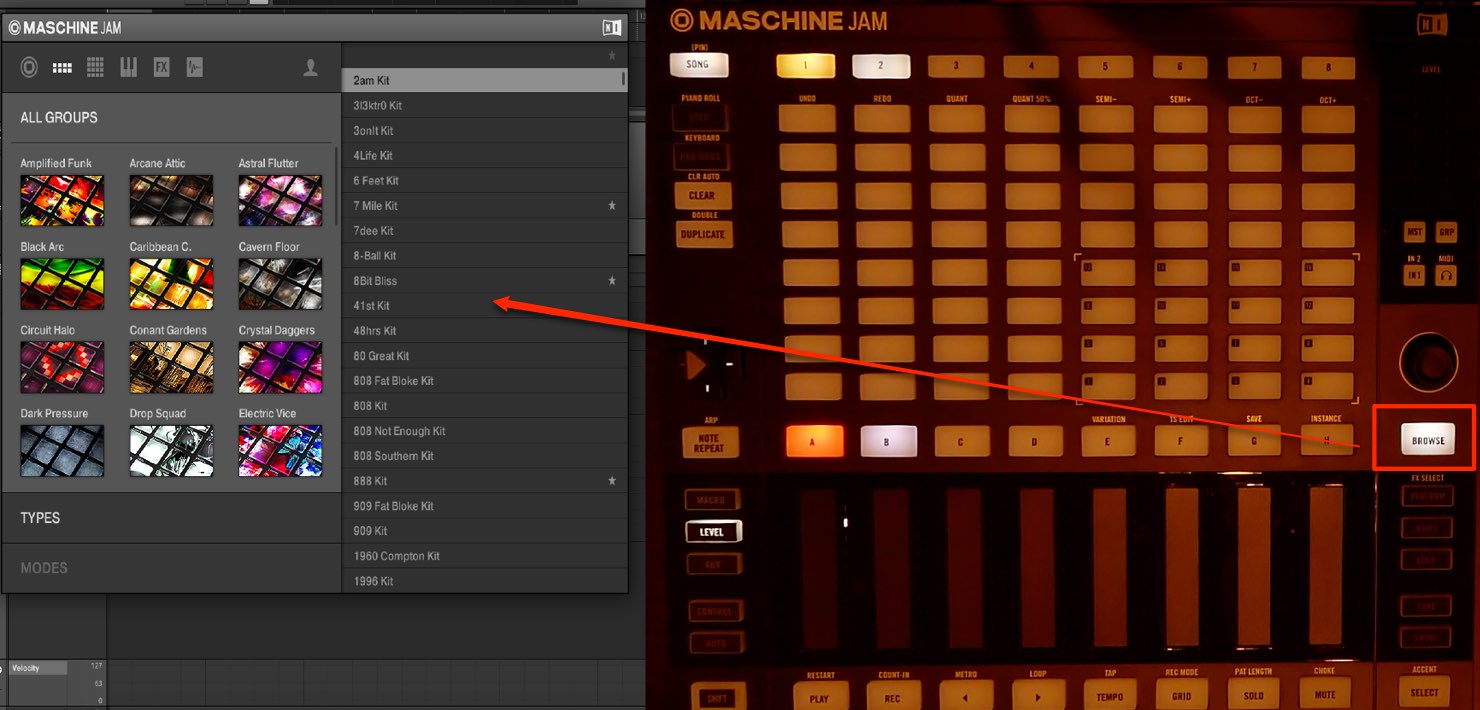The image size is (1480, 710).
Task: Open the Electric Vice thumbnail
Action: click(x=280, y=451)
